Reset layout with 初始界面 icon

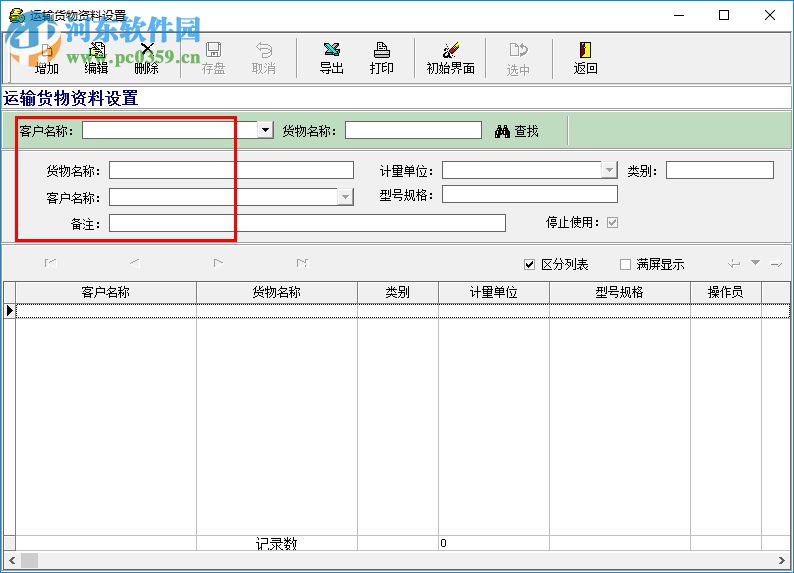click(x=450, y=58)
